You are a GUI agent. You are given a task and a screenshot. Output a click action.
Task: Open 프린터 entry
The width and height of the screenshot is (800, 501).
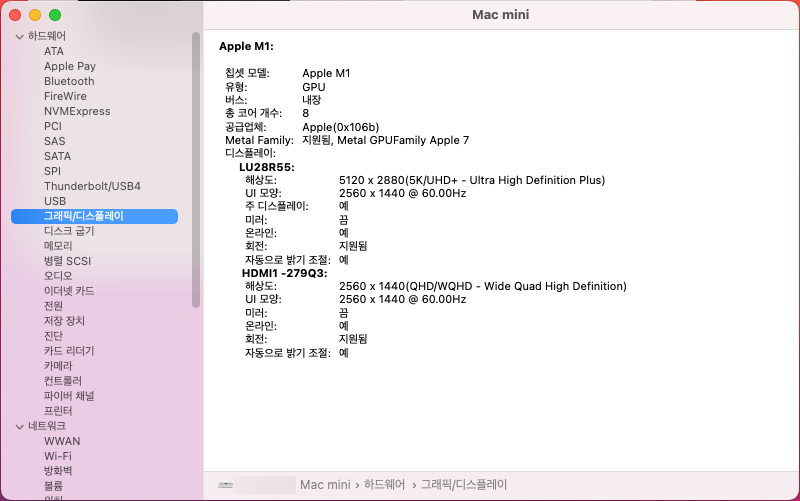pos(58,411)
